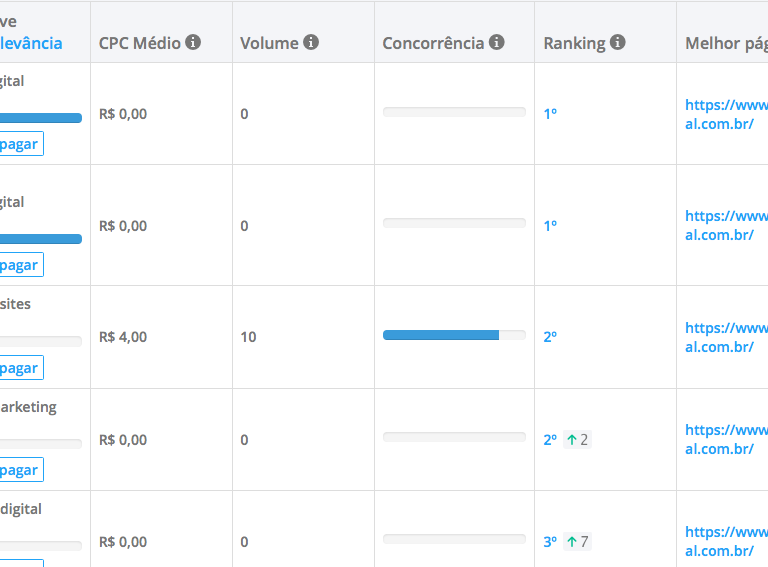Viewport: 768px width, 567px height.
Task: Click the full relevance bar in first row
Action: [41, 118]
